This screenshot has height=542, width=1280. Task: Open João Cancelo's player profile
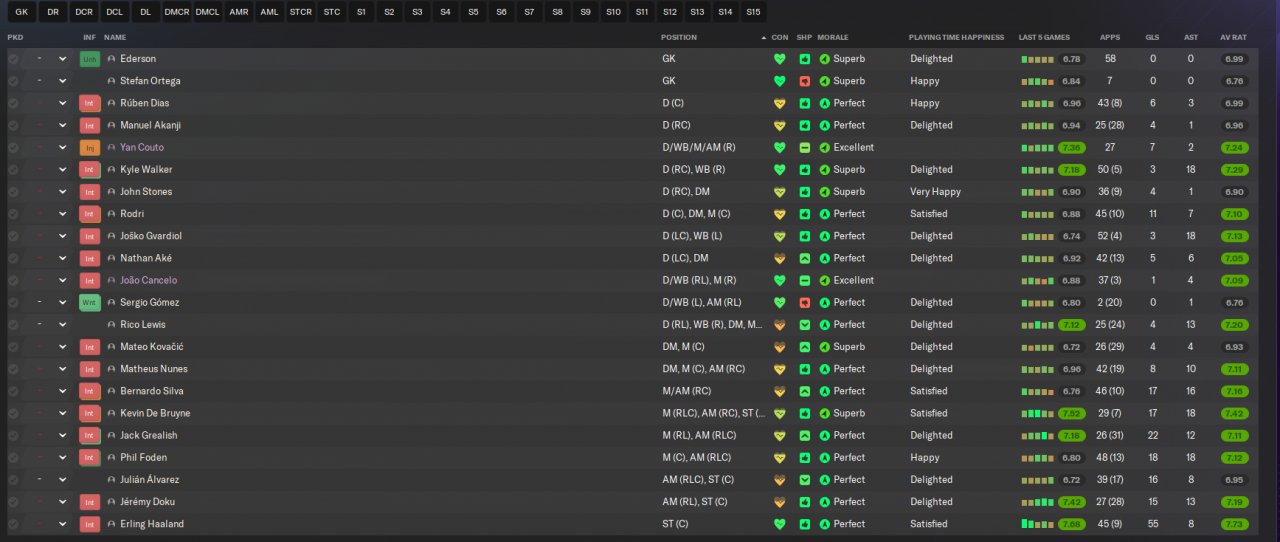click(x=148, y=280)
